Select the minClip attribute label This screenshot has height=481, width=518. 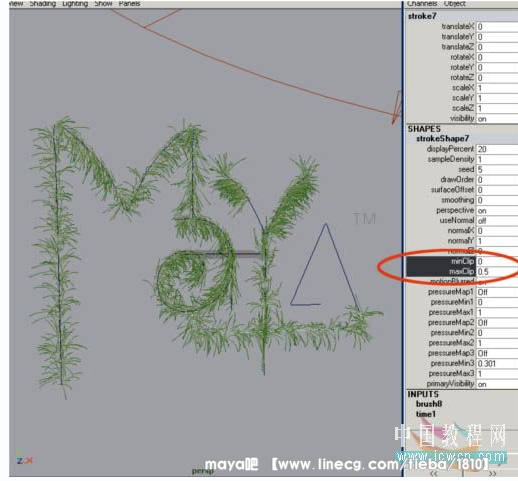coord(462,262)
